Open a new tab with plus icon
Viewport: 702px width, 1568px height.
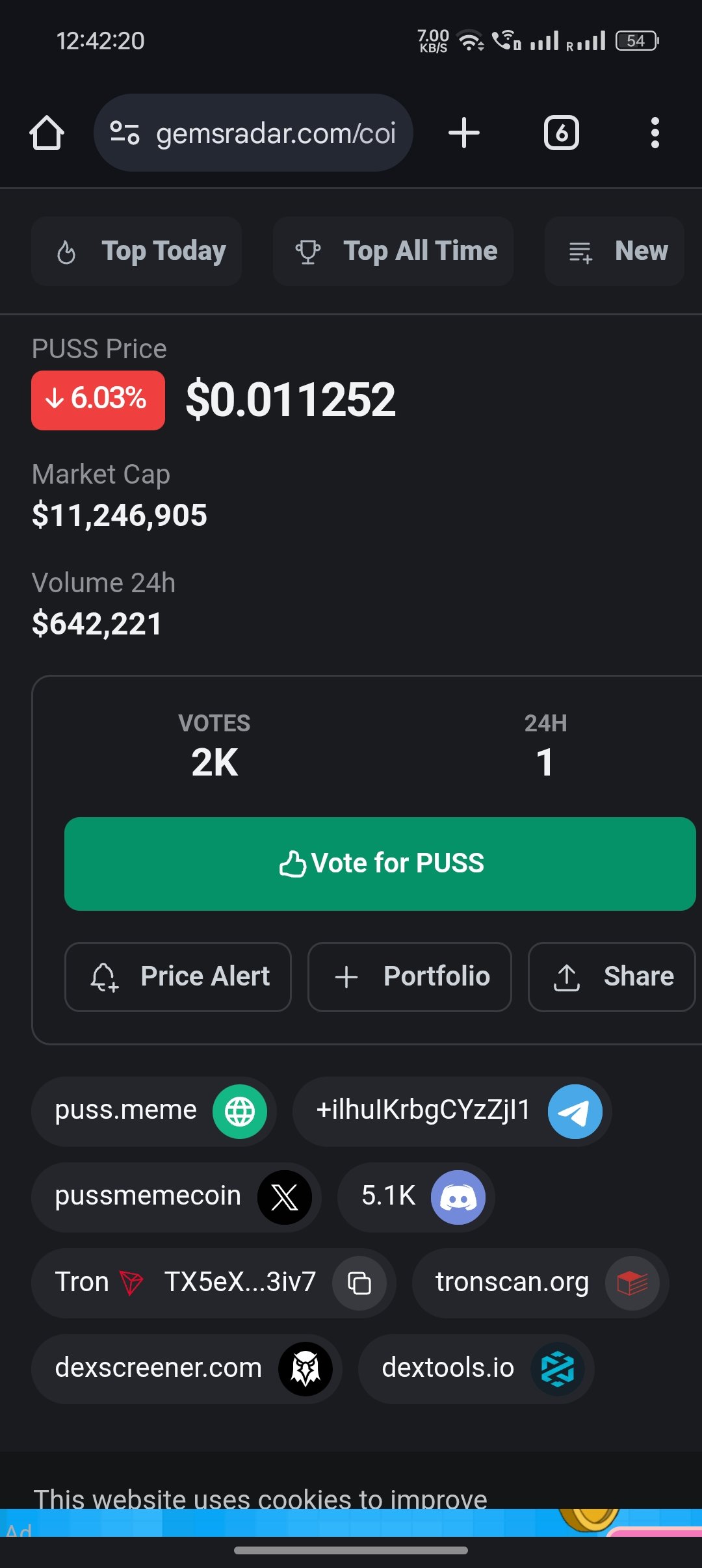[x=464, y=133]
